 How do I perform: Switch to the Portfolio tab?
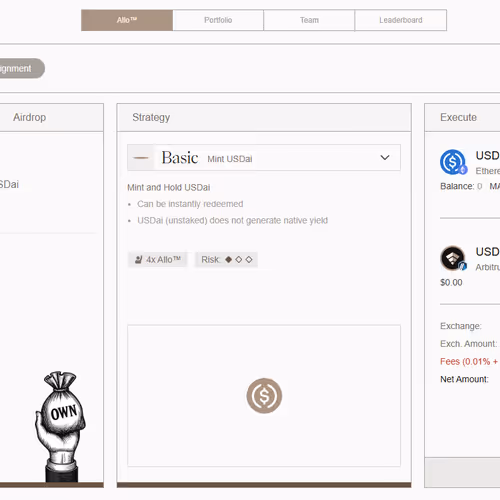(218, 20)
